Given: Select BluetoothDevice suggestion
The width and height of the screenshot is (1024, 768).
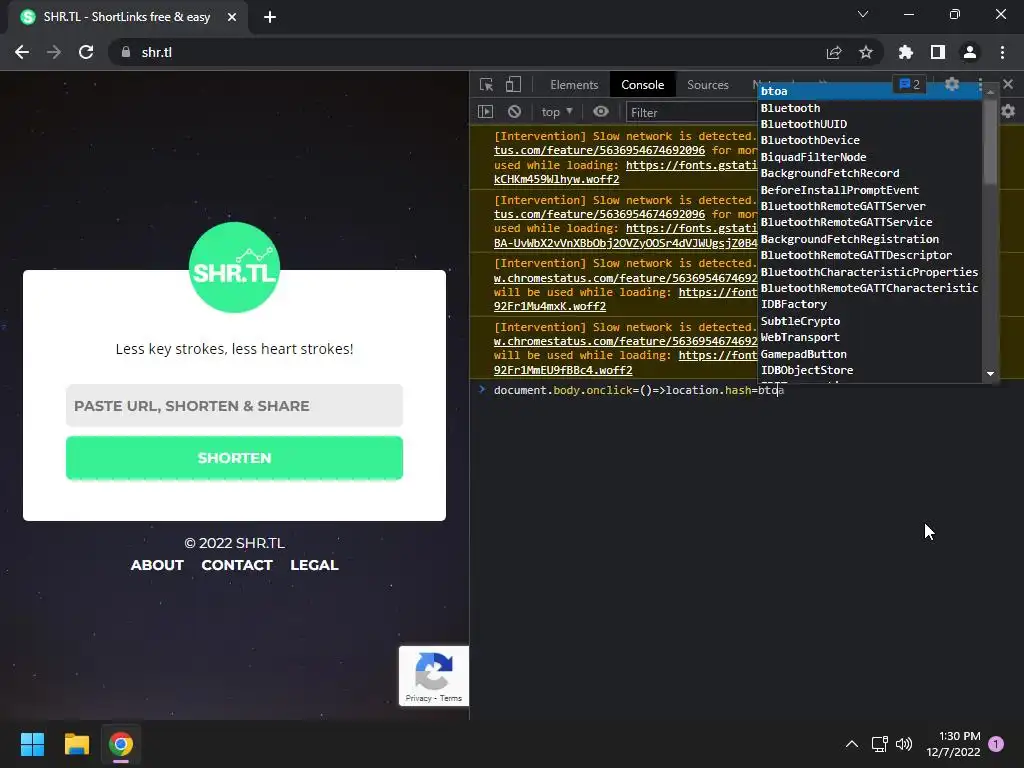Looking at the screenshot, I should coord(869,140).
